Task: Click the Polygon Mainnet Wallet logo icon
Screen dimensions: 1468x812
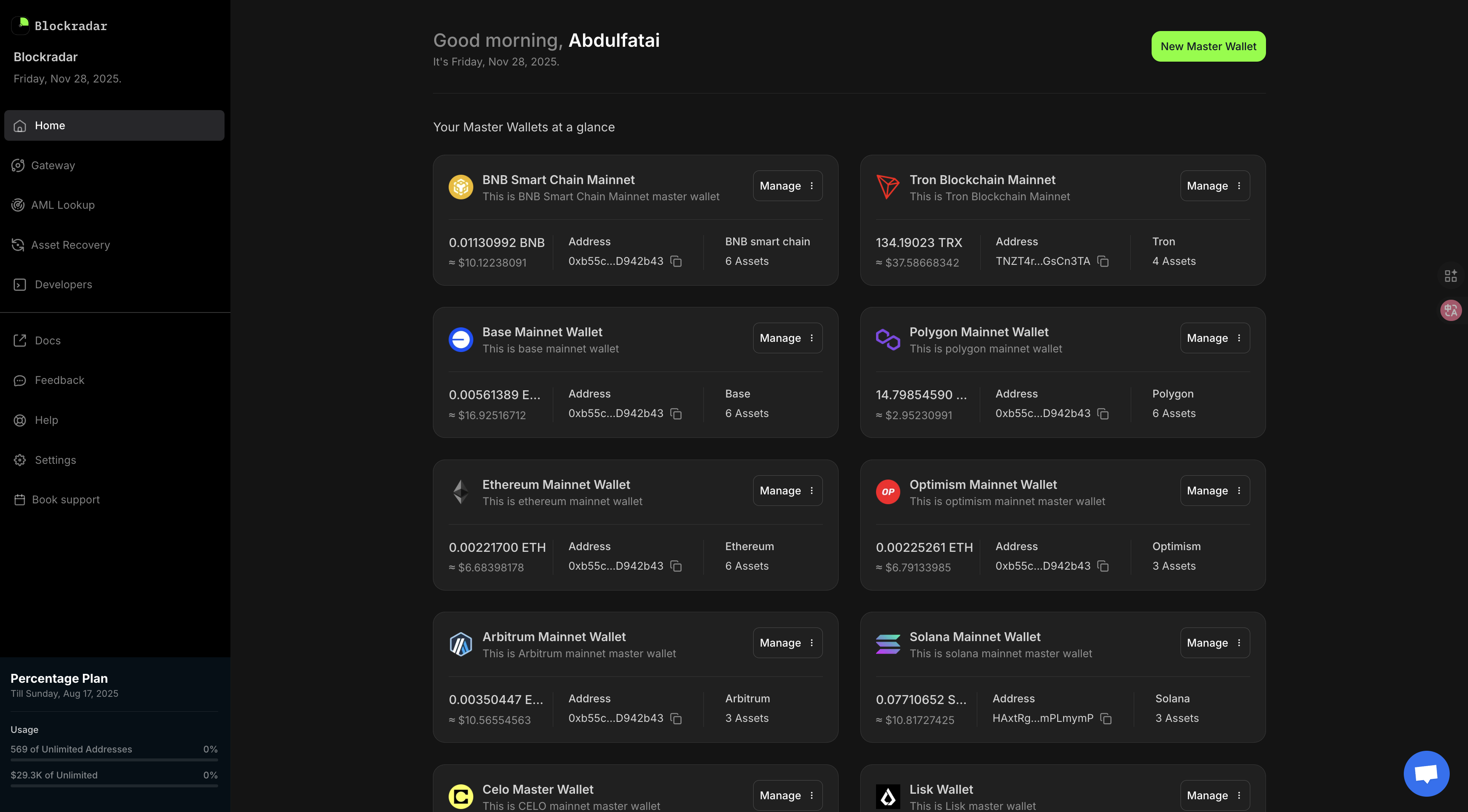Action: [887, 340]
